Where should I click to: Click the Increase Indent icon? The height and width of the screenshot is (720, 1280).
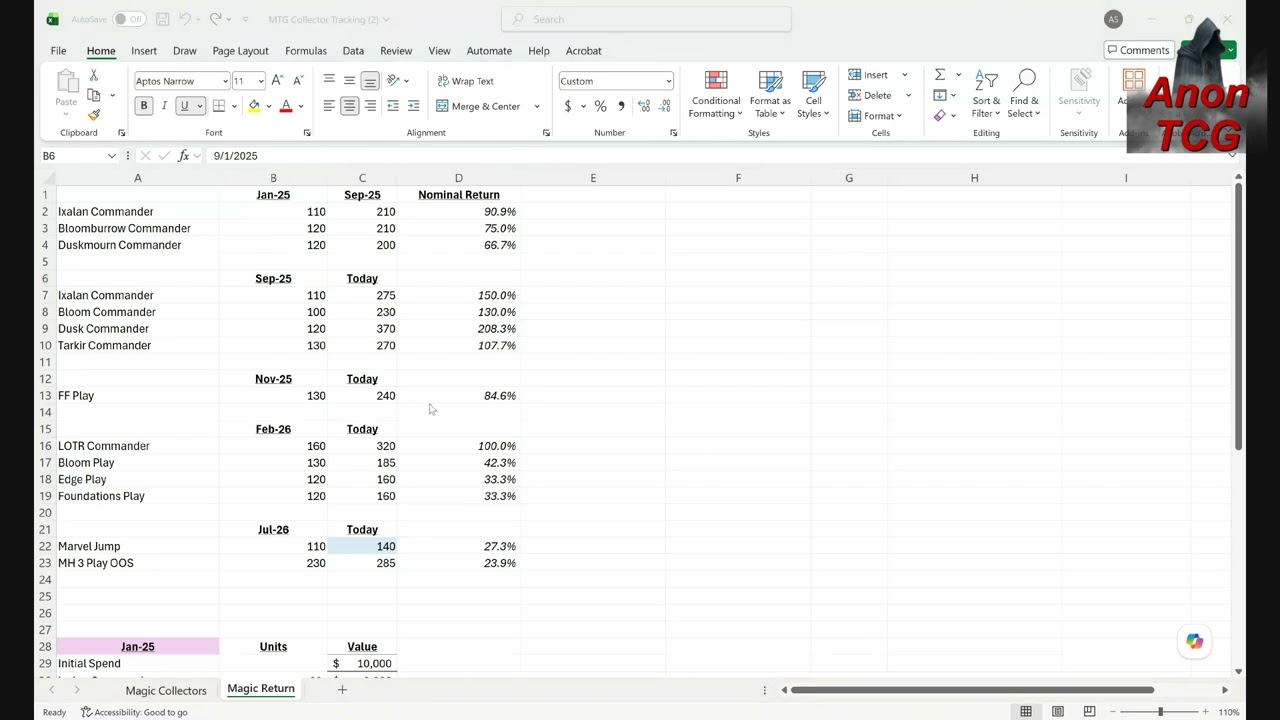pyautogui.click(x=414, y=106)
